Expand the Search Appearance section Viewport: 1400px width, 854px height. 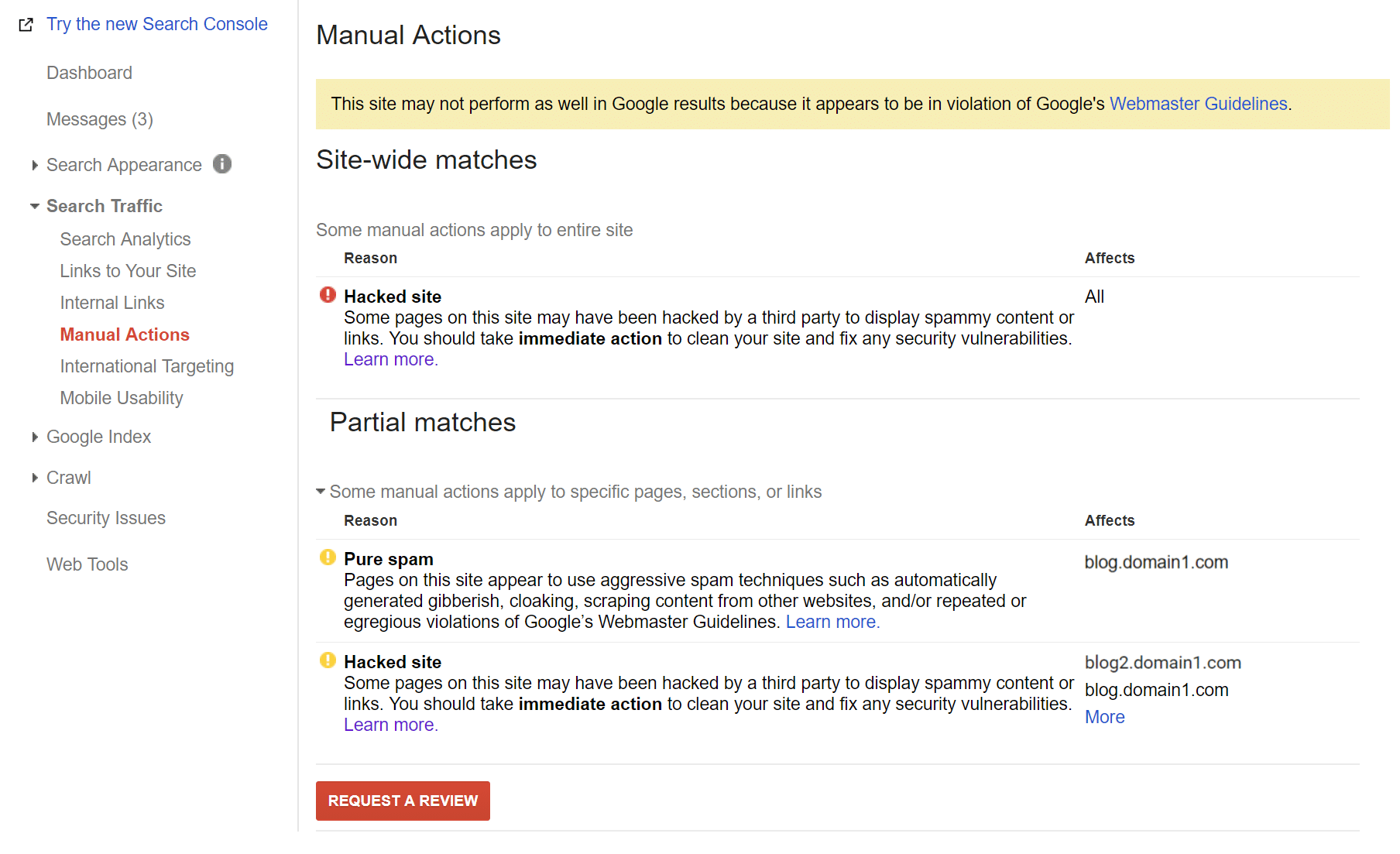pos(35,164)
